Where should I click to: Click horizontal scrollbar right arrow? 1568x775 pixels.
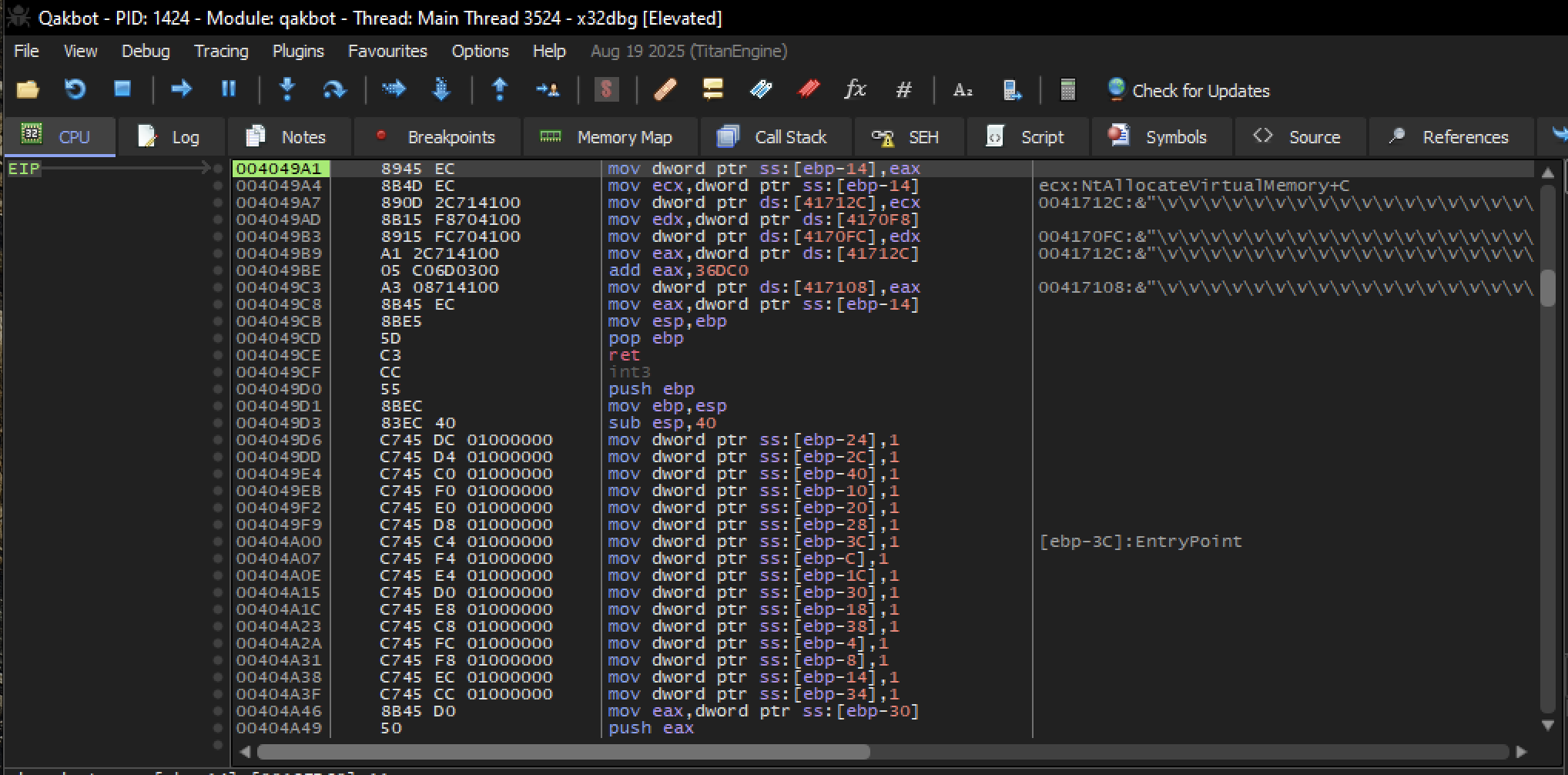pyautogui.click(x=1521, y=751)
